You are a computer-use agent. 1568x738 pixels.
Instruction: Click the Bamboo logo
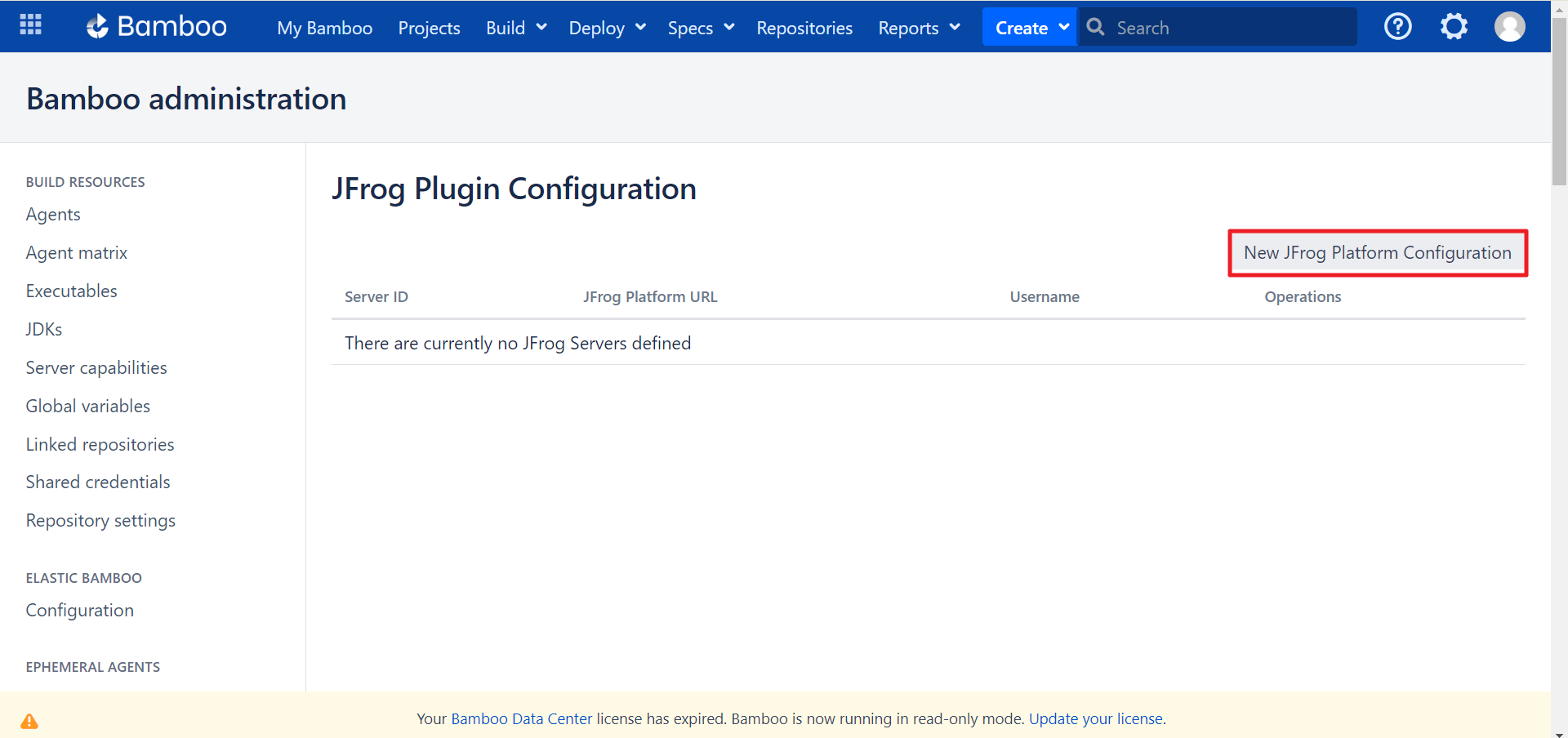click(x=157, y=26)
